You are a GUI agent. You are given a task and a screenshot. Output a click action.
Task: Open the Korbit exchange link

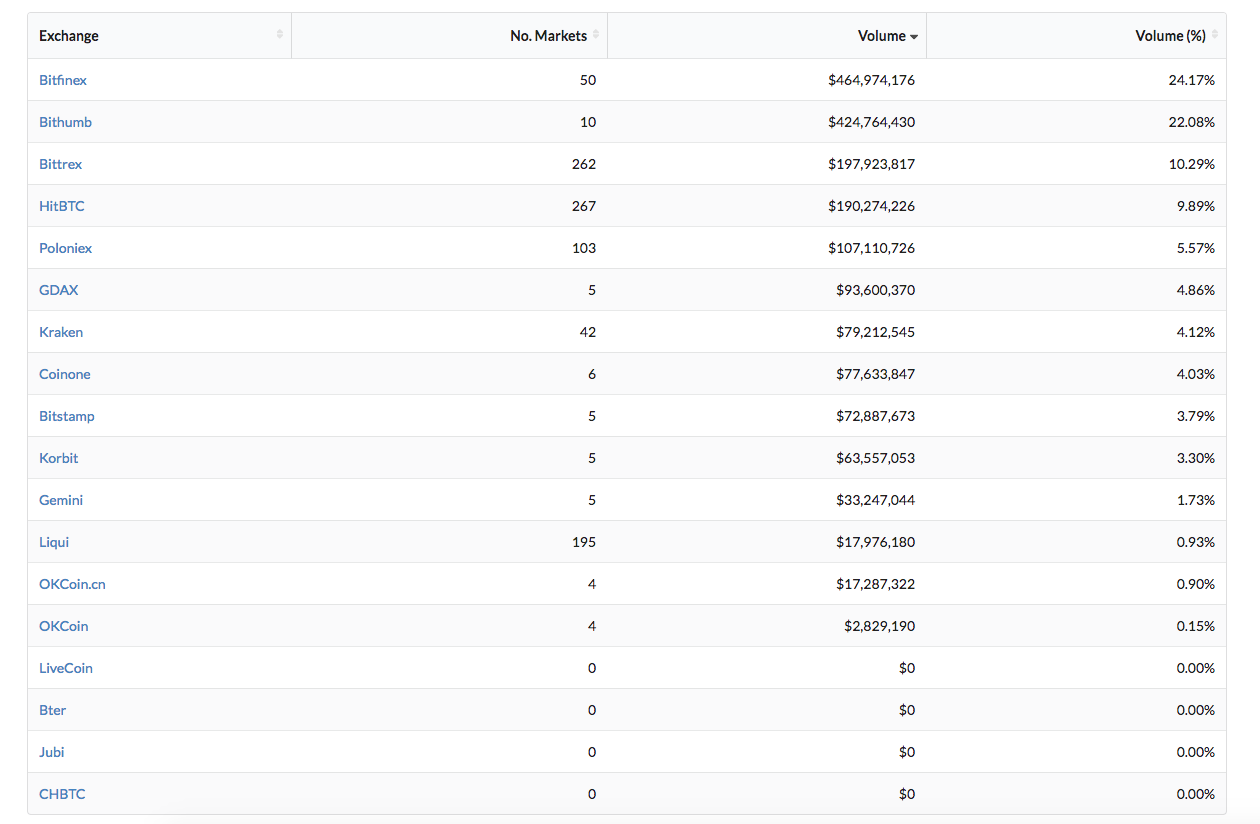[58, 458]
